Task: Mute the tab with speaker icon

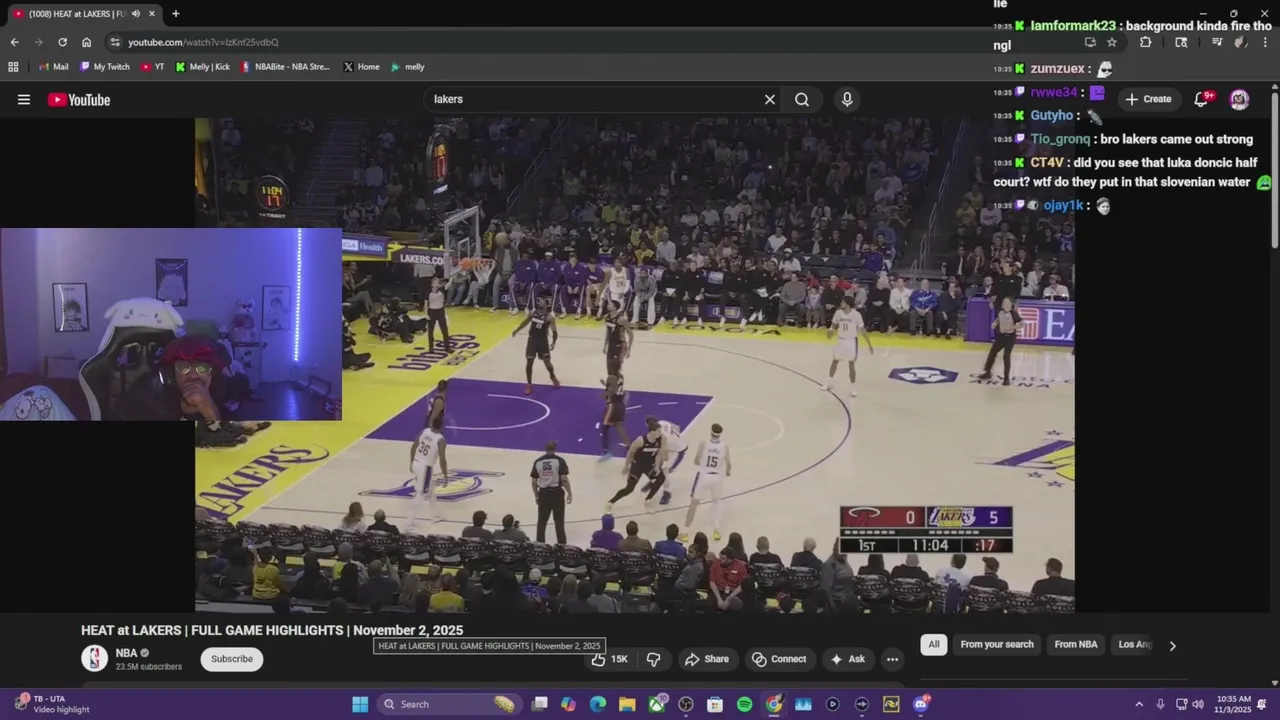Action: tap(135, 14)
